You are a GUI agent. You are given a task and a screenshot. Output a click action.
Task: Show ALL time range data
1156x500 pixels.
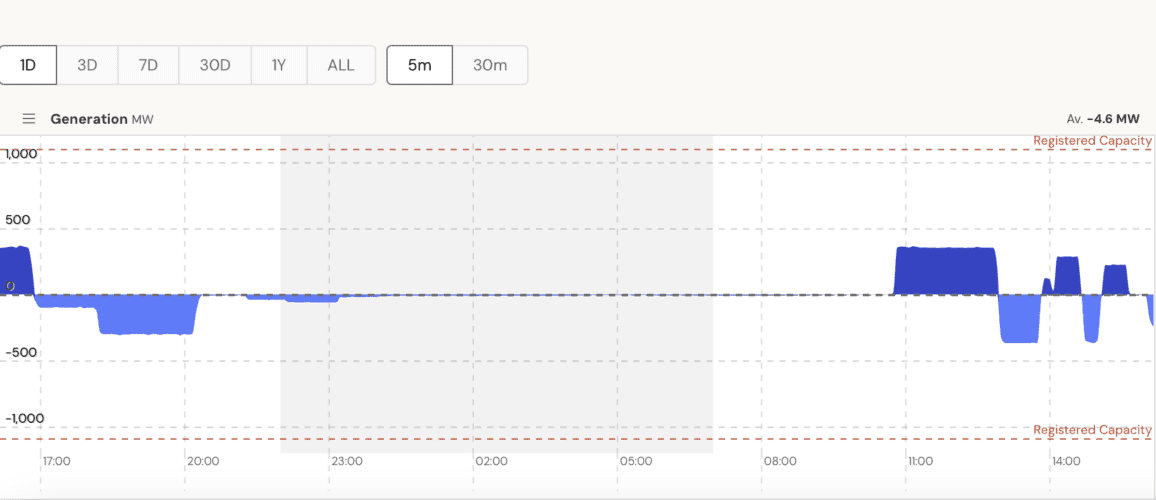point(341,65)
